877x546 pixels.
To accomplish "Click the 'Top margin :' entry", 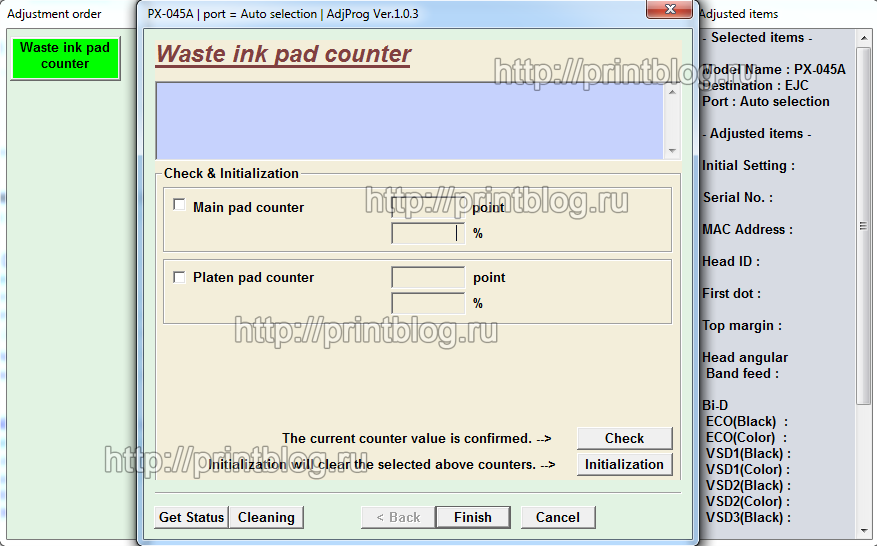I will [742, 326].
